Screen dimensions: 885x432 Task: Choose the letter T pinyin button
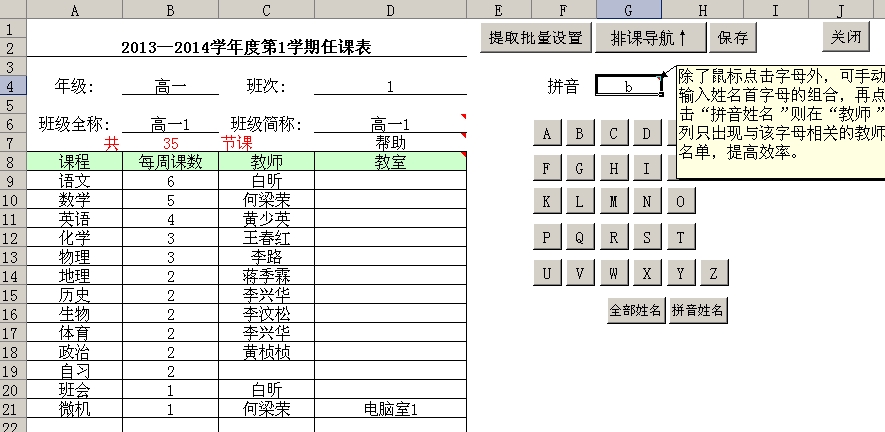tap(681, 238)
